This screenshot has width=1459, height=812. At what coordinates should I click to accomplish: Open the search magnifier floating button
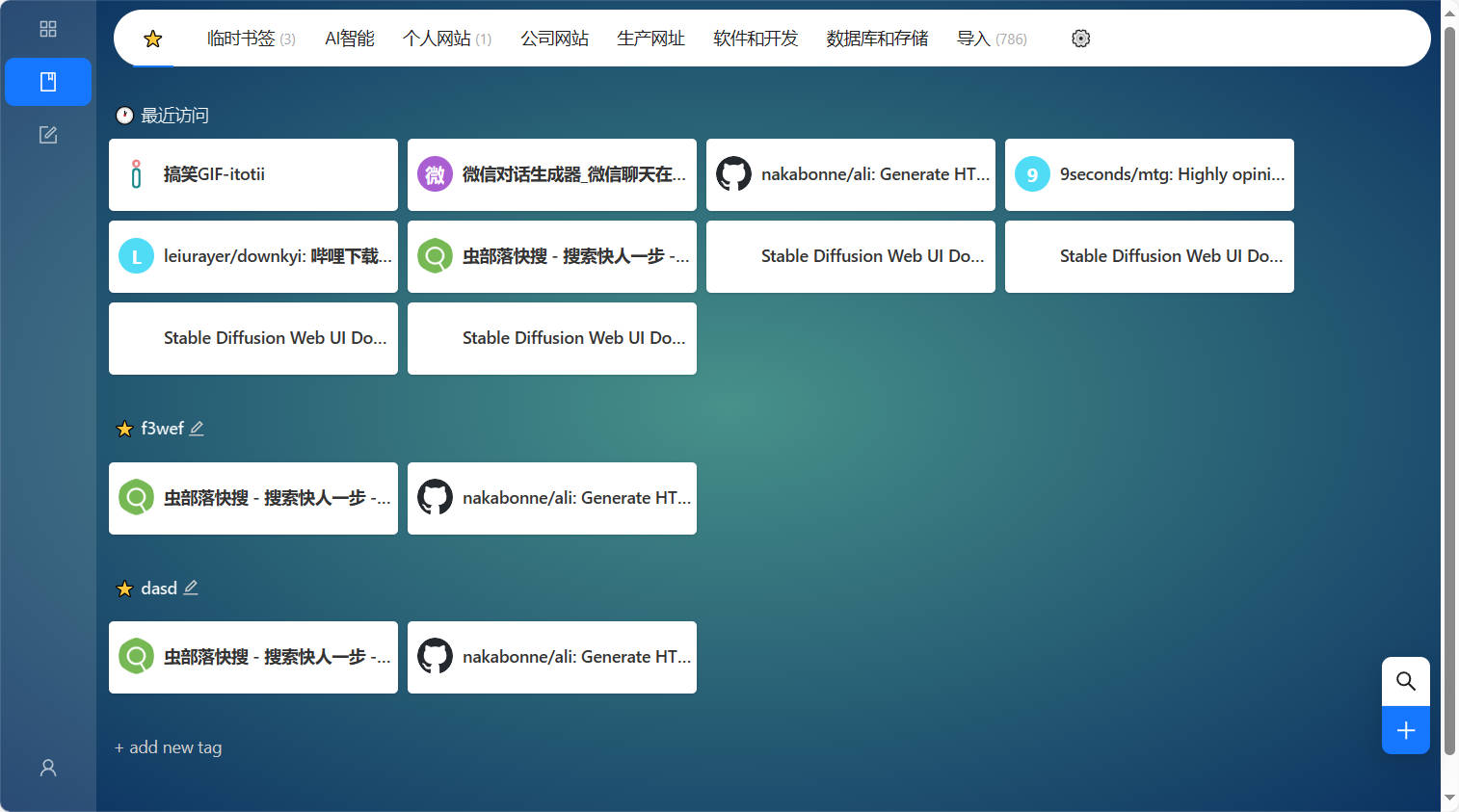1406,682
